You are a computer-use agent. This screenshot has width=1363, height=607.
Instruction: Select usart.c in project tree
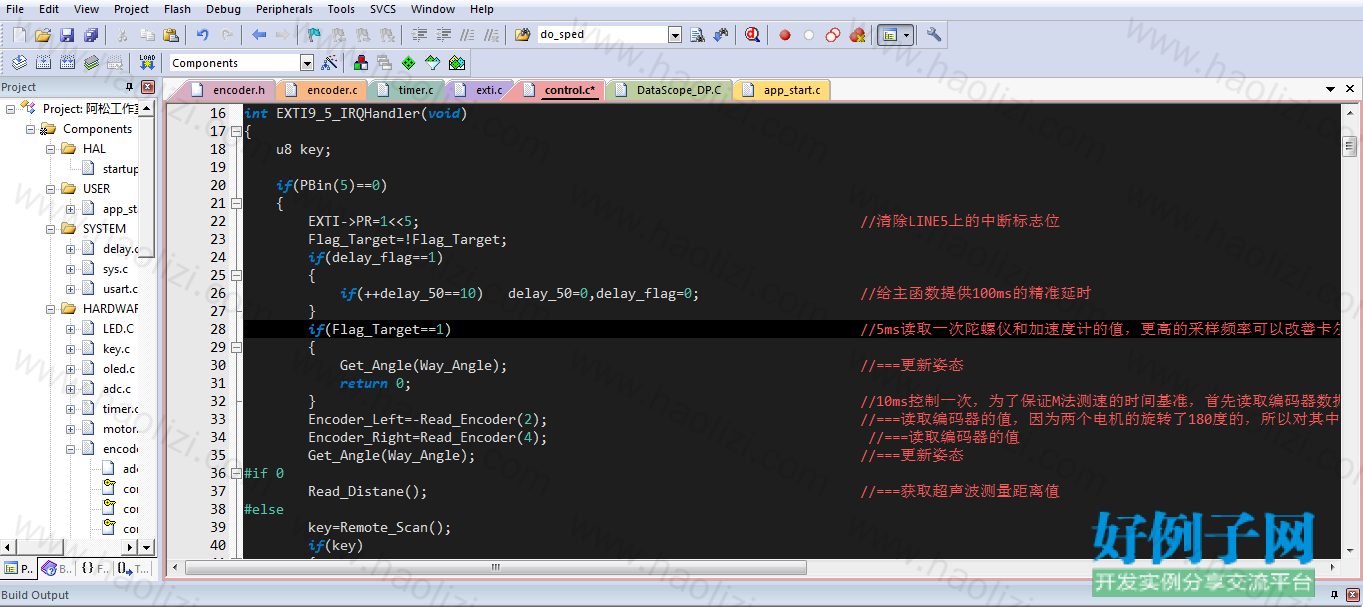tap(120, 289)
